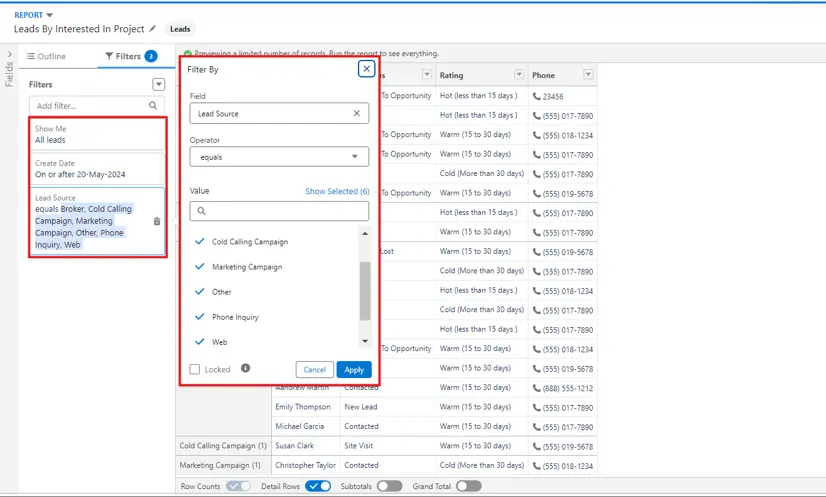This screenshot has height=497, width=826.
Task: Select the Christopher Taylor cell
Action: tap(306, 465)
